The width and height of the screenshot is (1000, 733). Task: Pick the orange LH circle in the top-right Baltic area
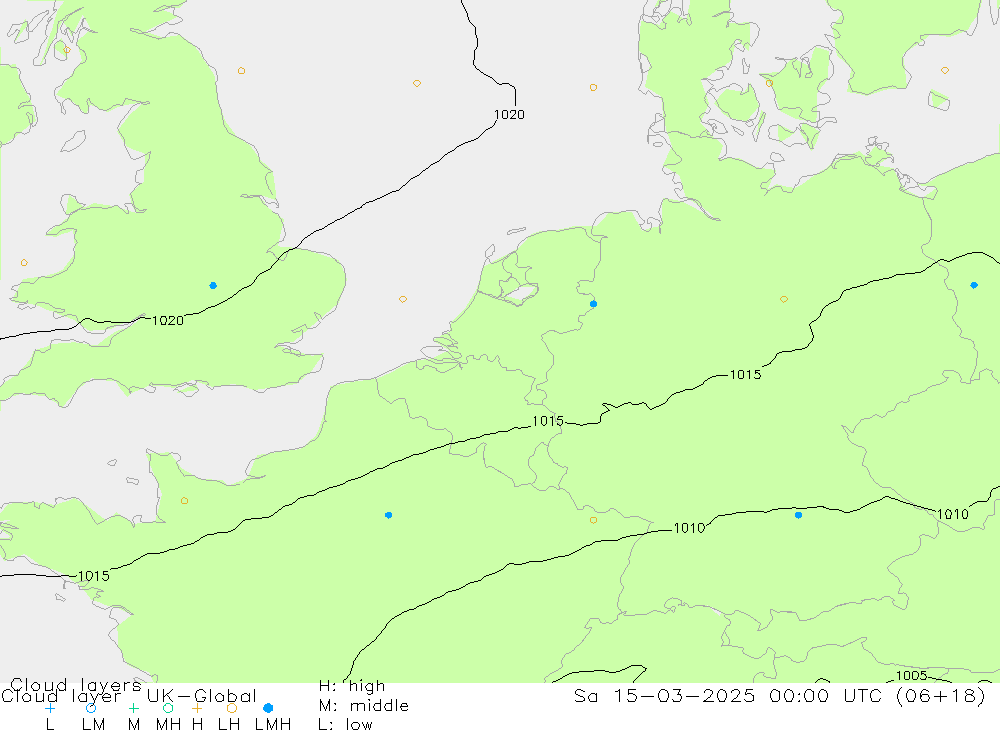pyautogui.click(x=945, y=71)
